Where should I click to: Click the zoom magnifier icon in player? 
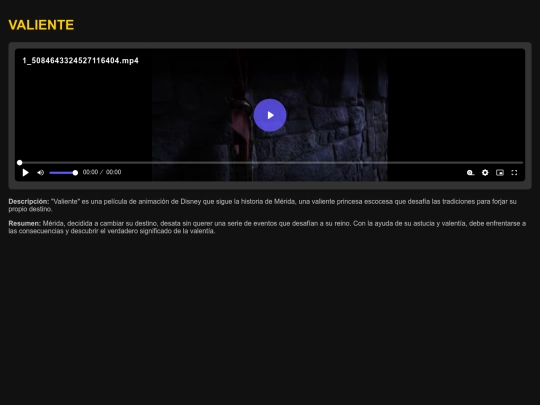tap(470, 173)
